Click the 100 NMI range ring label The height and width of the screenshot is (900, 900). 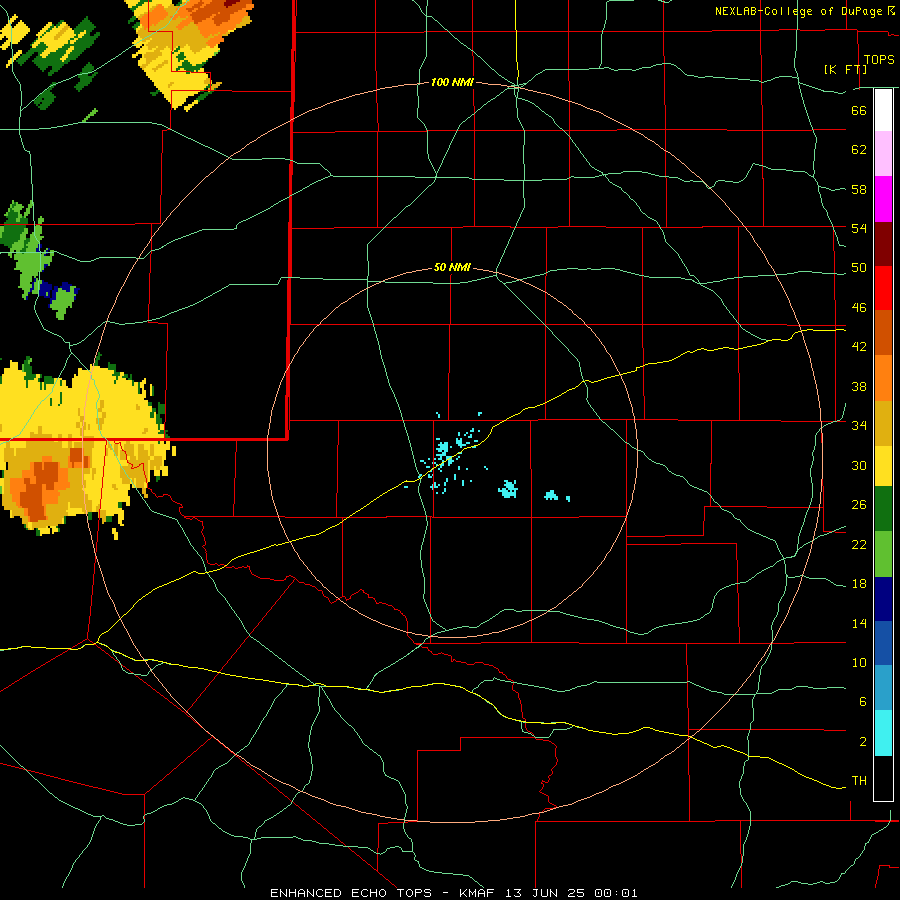(452, 83)
